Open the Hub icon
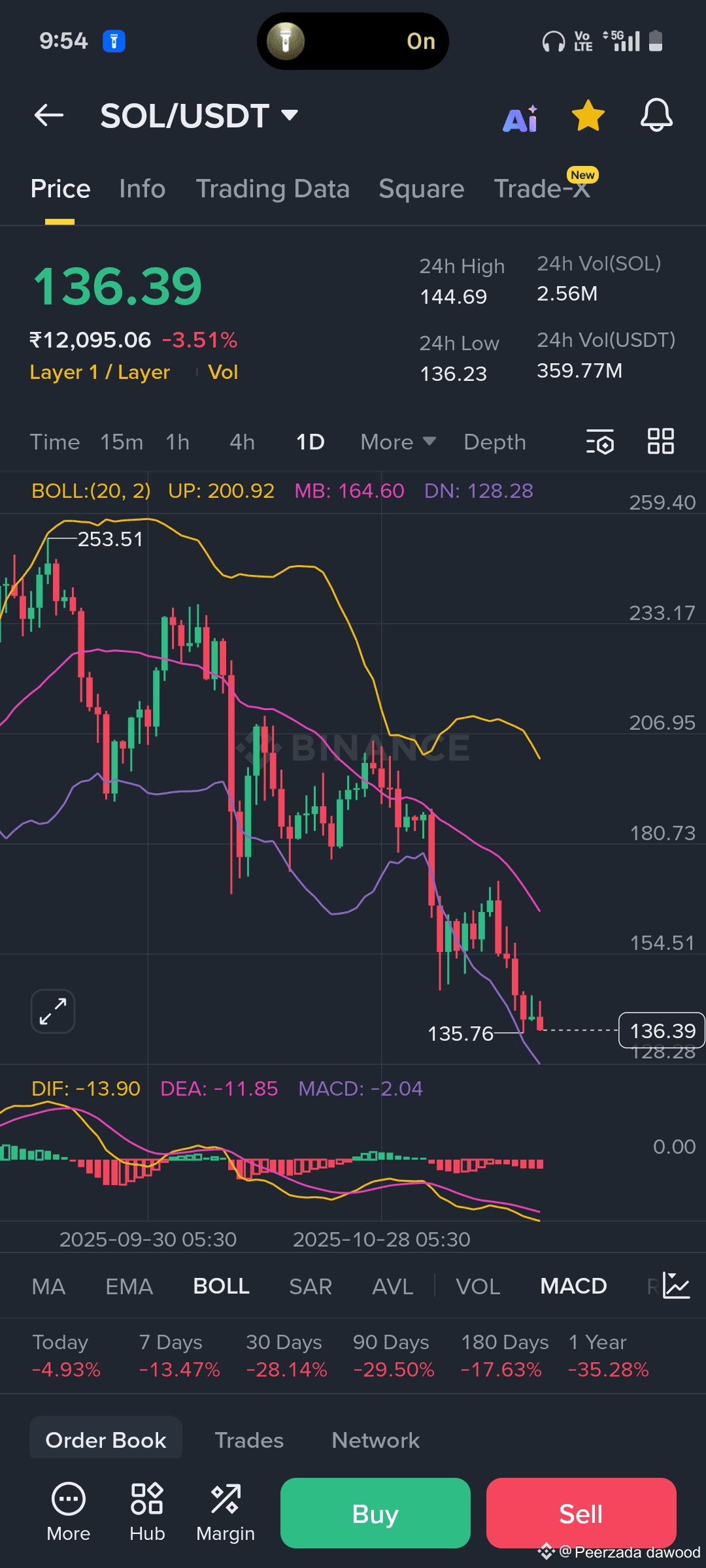The image size is (706, 1568). [x=147, y=1511]
